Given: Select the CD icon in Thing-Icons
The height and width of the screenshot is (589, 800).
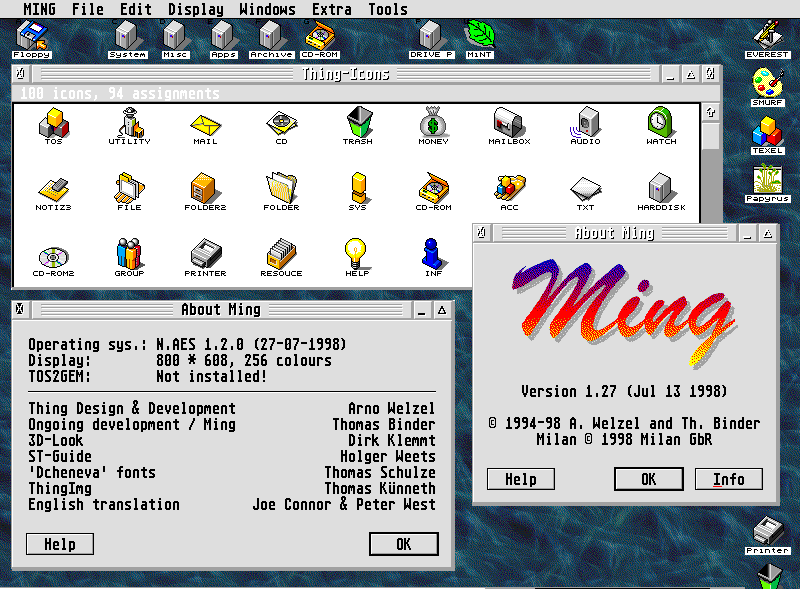Looking at the screenshot, I should click(x=281, y=126).
